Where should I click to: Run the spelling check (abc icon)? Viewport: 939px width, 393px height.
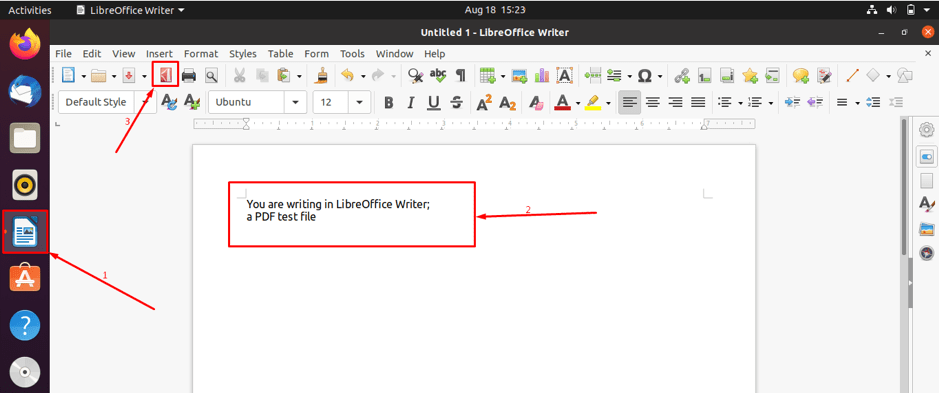(438, 75)
